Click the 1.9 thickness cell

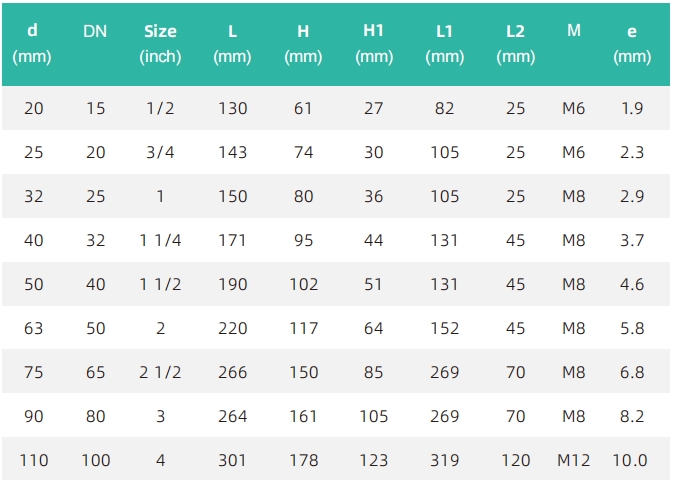(x=632, y=108)
